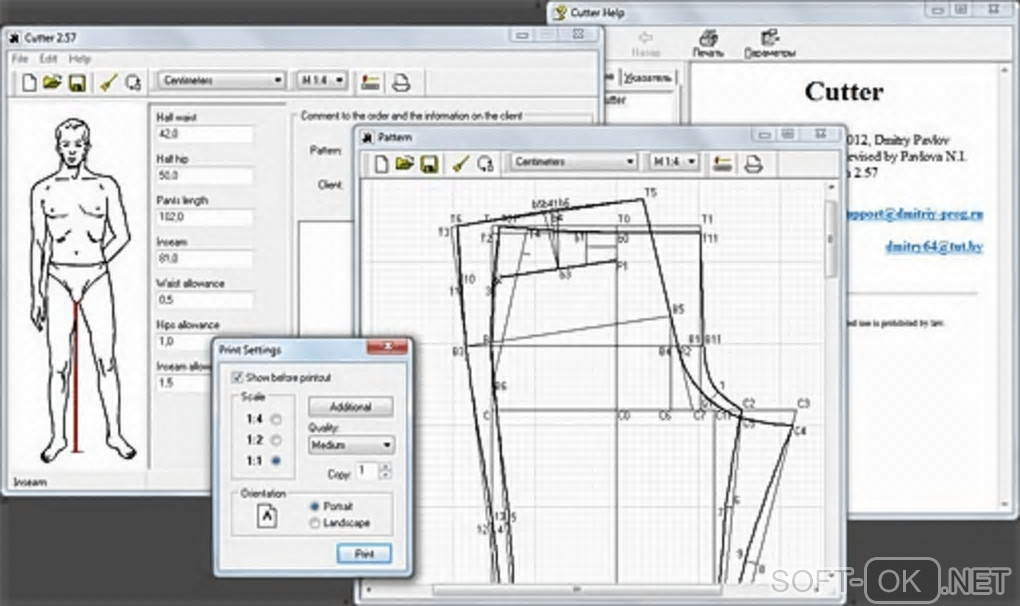Image resolution: width=1020 pixels, height=606 pixels.
Task: Click the Half hip input field
Action: [204, 176]
